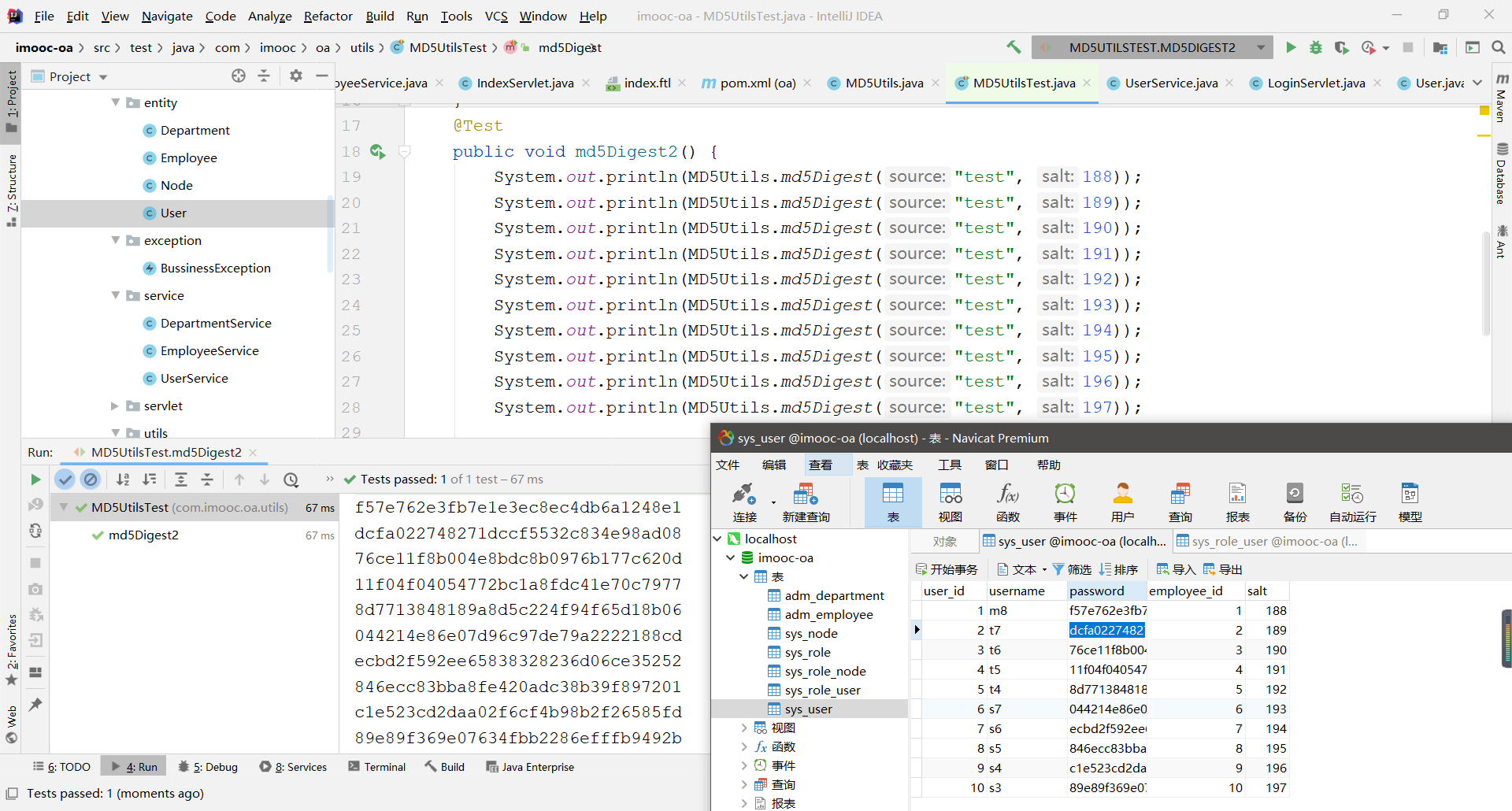Click password cell dcfa0227482

(1106, 630)
